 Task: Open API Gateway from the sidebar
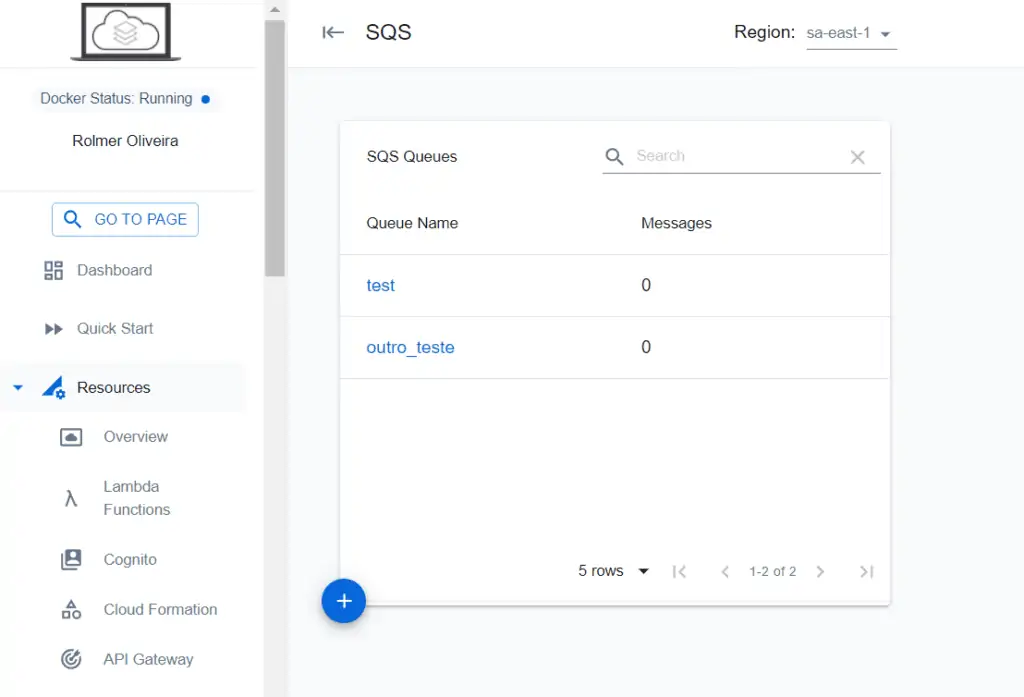(x=148, y=659)
